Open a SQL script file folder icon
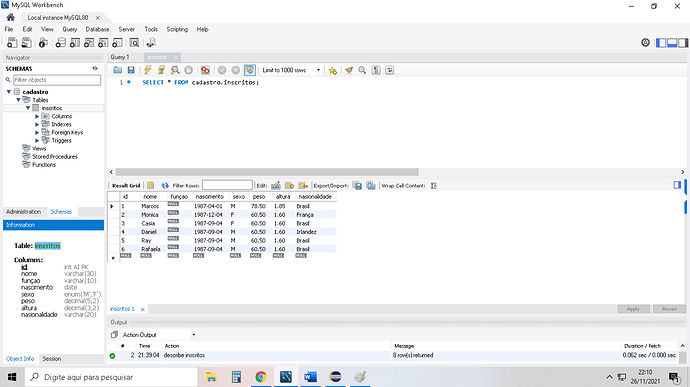 click(x=117, y=70)
